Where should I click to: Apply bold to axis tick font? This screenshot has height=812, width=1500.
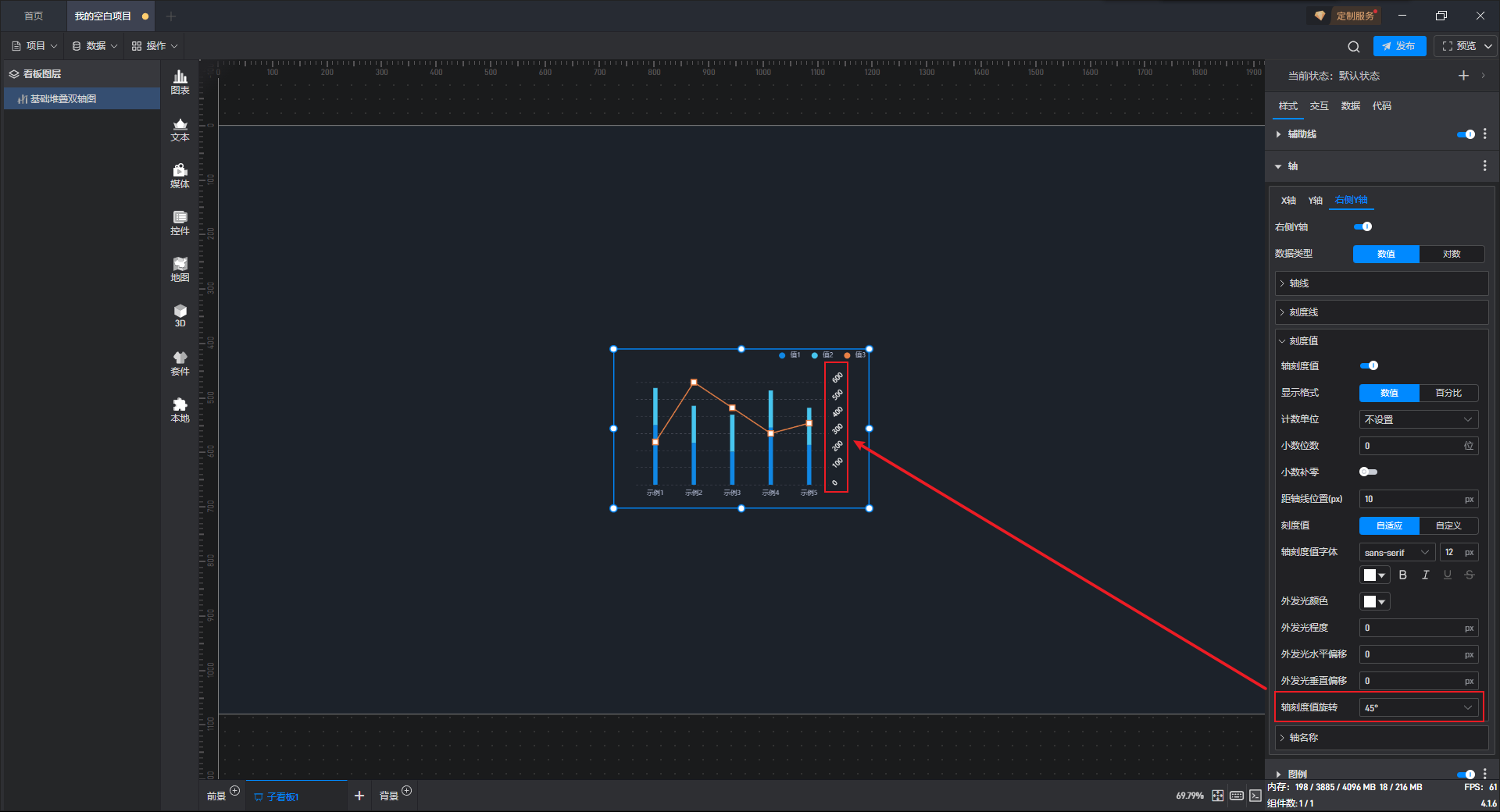click(x=1403, y=575)
